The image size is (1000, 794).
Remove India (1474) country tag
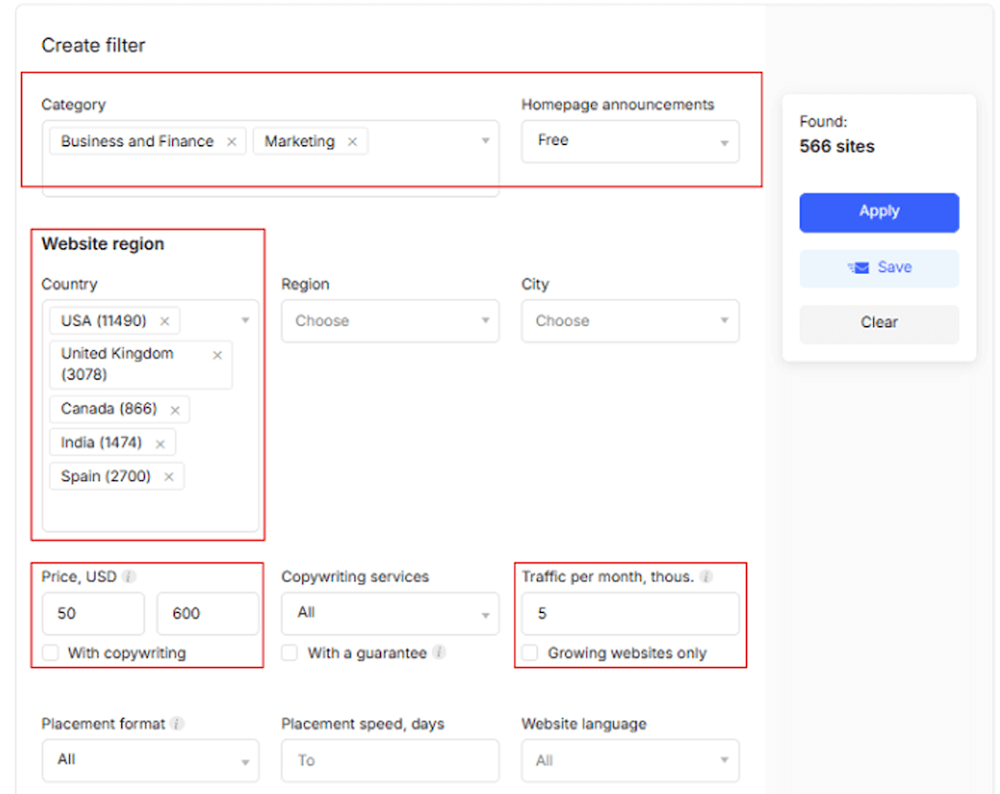[x=160, y=444]
